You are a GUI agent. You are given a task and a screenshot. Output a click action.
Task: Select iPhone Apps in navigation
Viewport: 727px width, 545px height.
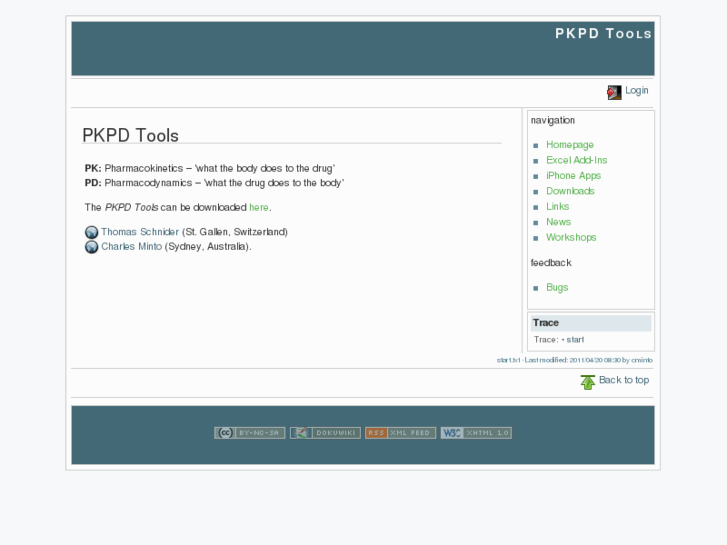coord(574,176)
